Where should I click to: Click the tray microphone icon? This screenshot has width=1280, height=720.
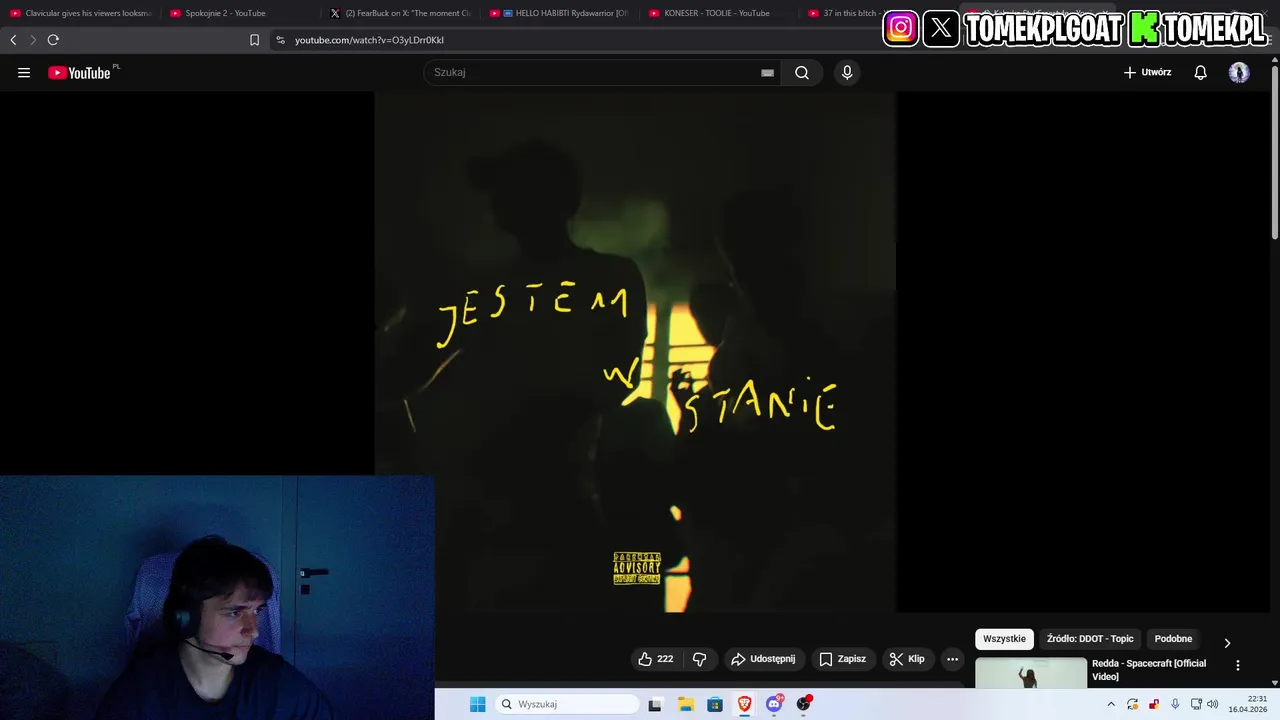[1175, 704]
